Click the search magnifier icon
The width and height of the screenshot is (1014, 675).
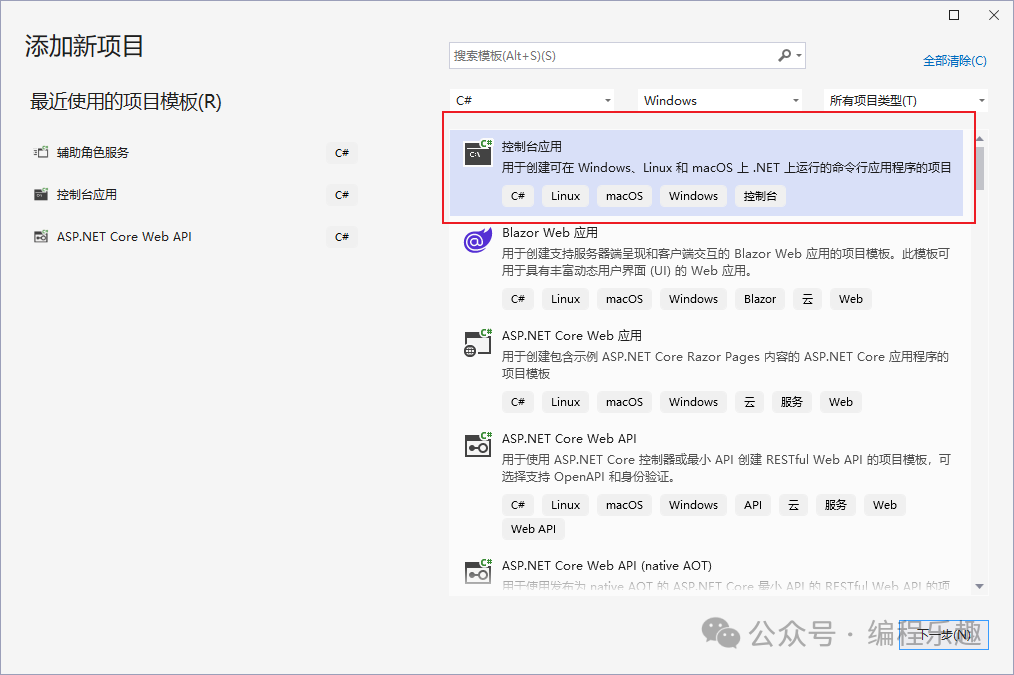[x=784, y=56]
